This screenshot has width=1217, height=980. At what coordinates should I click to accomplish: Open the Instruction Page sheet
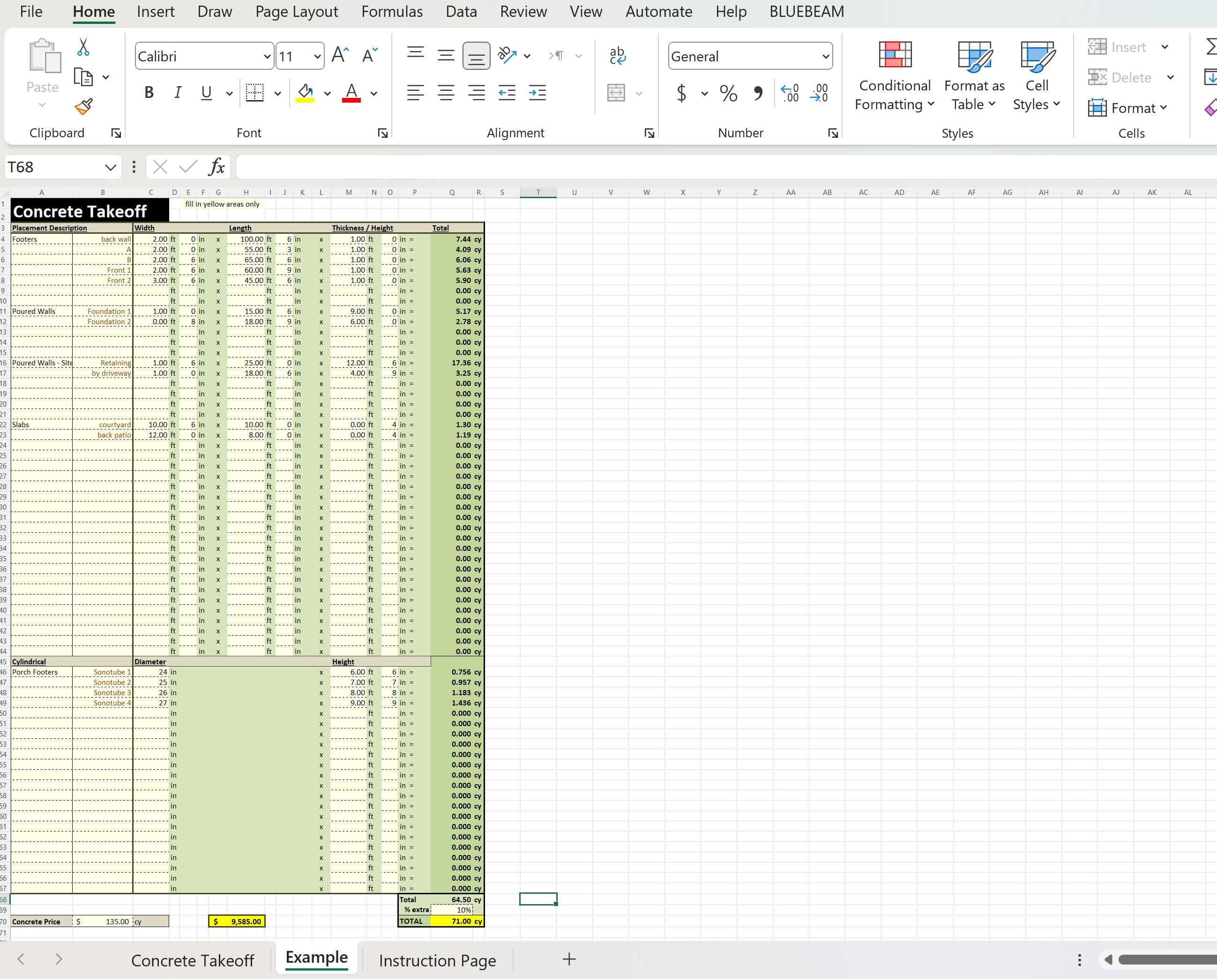coord(438,960)
